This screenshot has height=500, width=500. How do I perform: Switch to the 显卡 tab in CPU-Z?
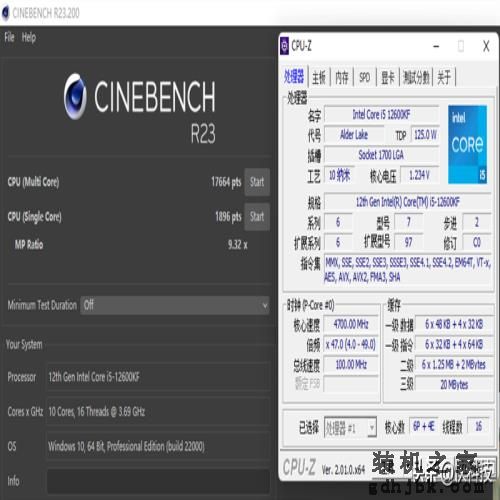pos(388,78)
